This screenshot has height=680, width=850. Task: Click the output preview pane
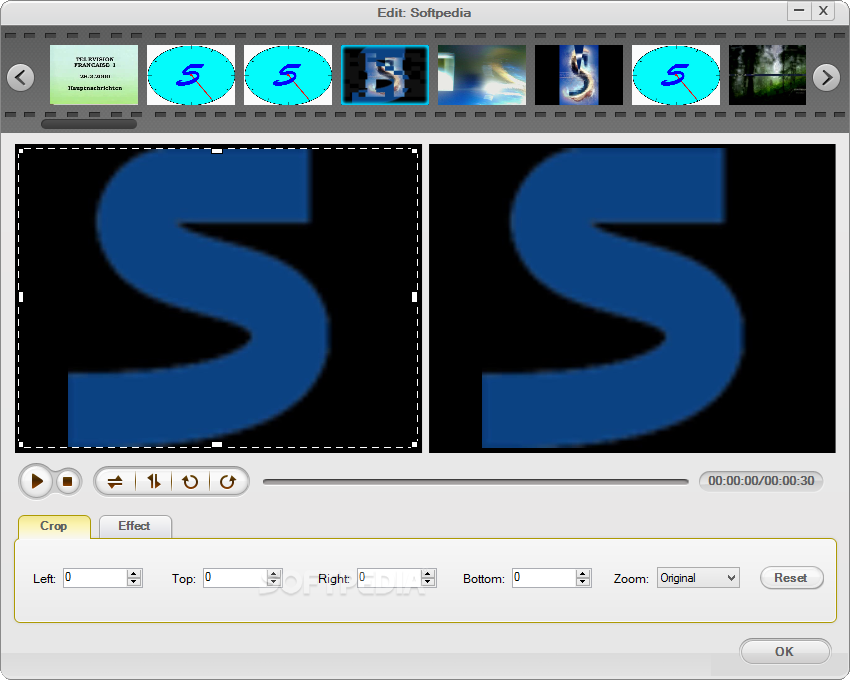tap(632, 298)
